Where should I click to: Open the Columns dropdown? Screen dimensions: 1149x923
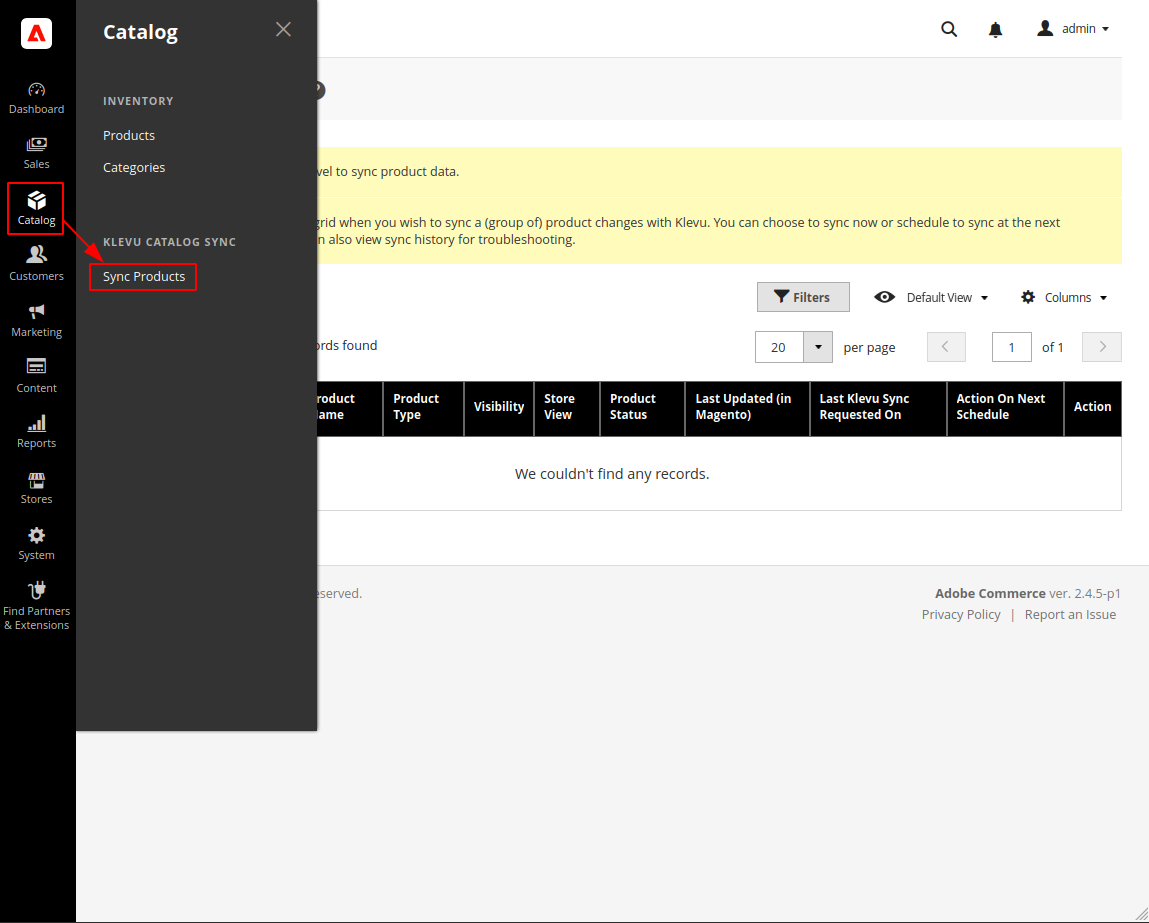[x=1064, y=297]
